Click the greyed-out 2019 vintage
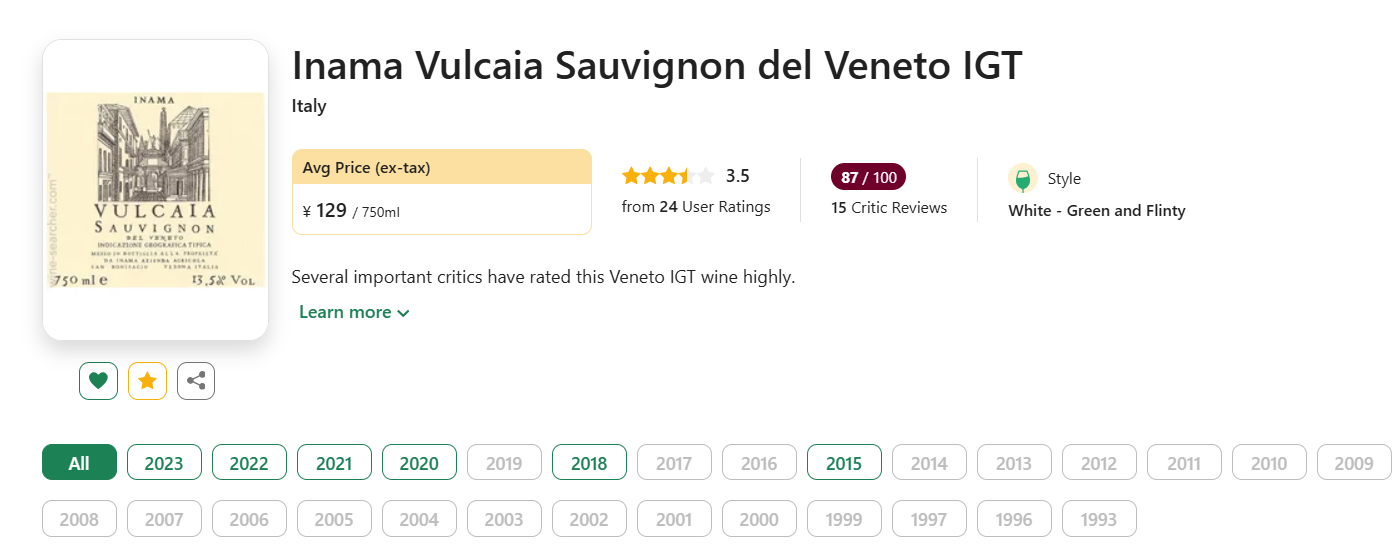 click(x=504, y=463)
